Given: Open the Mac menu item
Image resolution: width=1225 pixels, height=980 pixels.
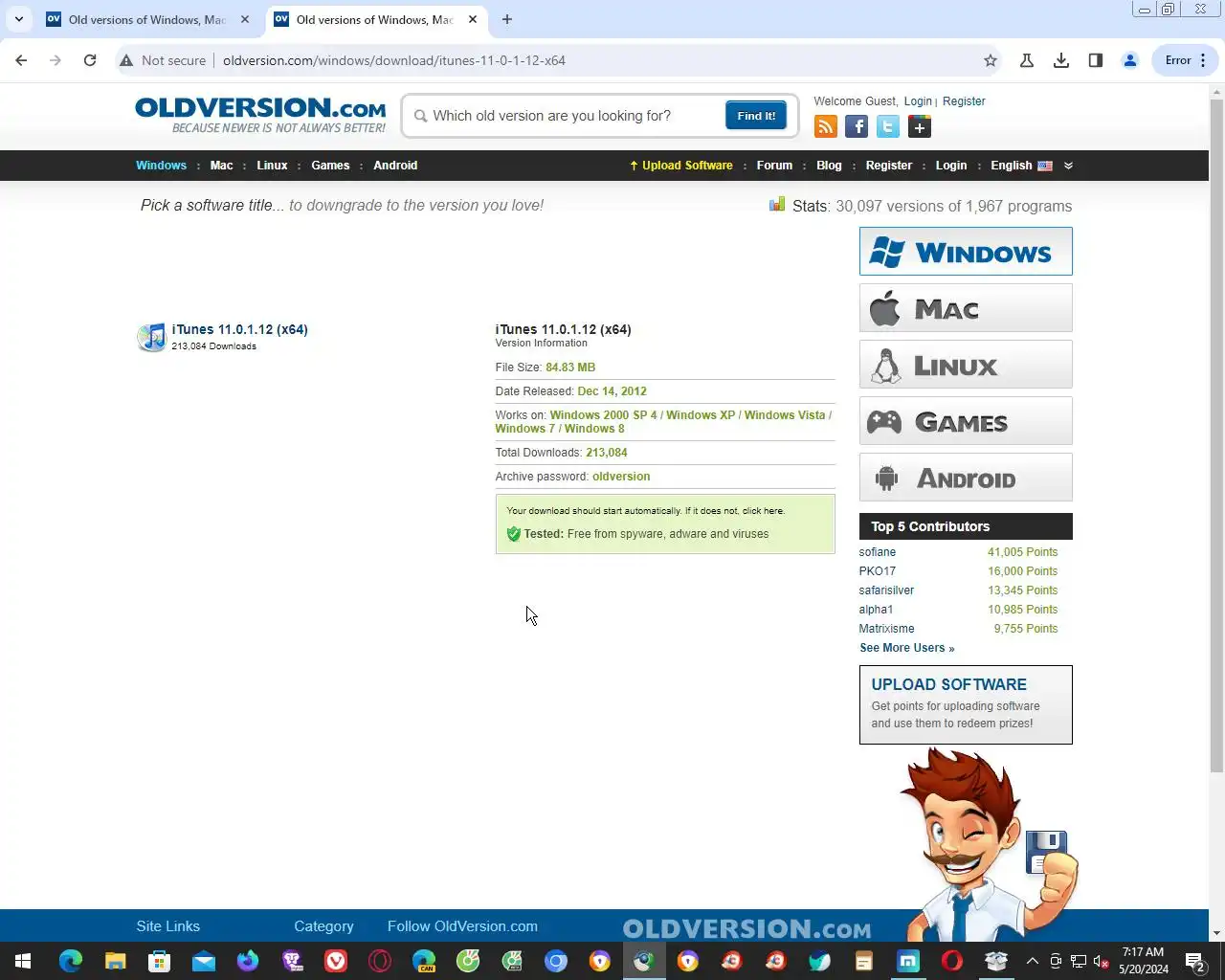Looking at the screenshot, I should click(221, 166).
